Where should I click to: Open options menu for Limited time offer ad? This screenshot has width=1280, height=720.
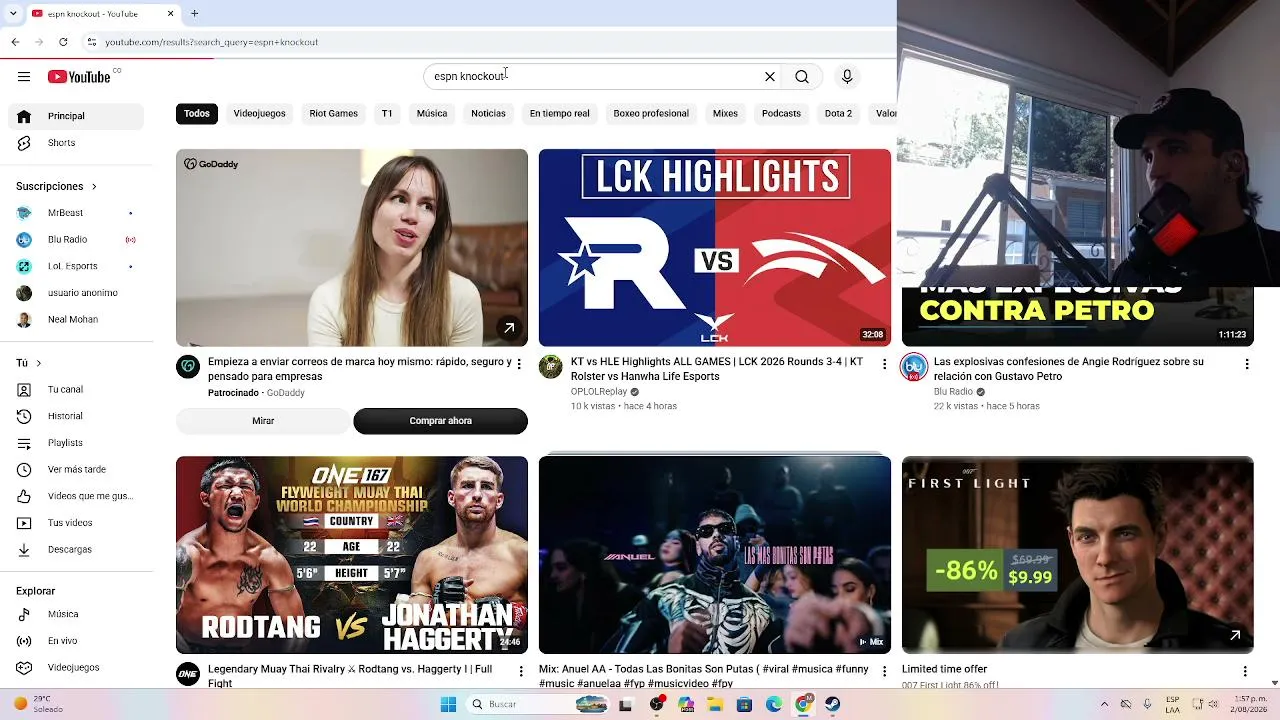coord(1246,671)
